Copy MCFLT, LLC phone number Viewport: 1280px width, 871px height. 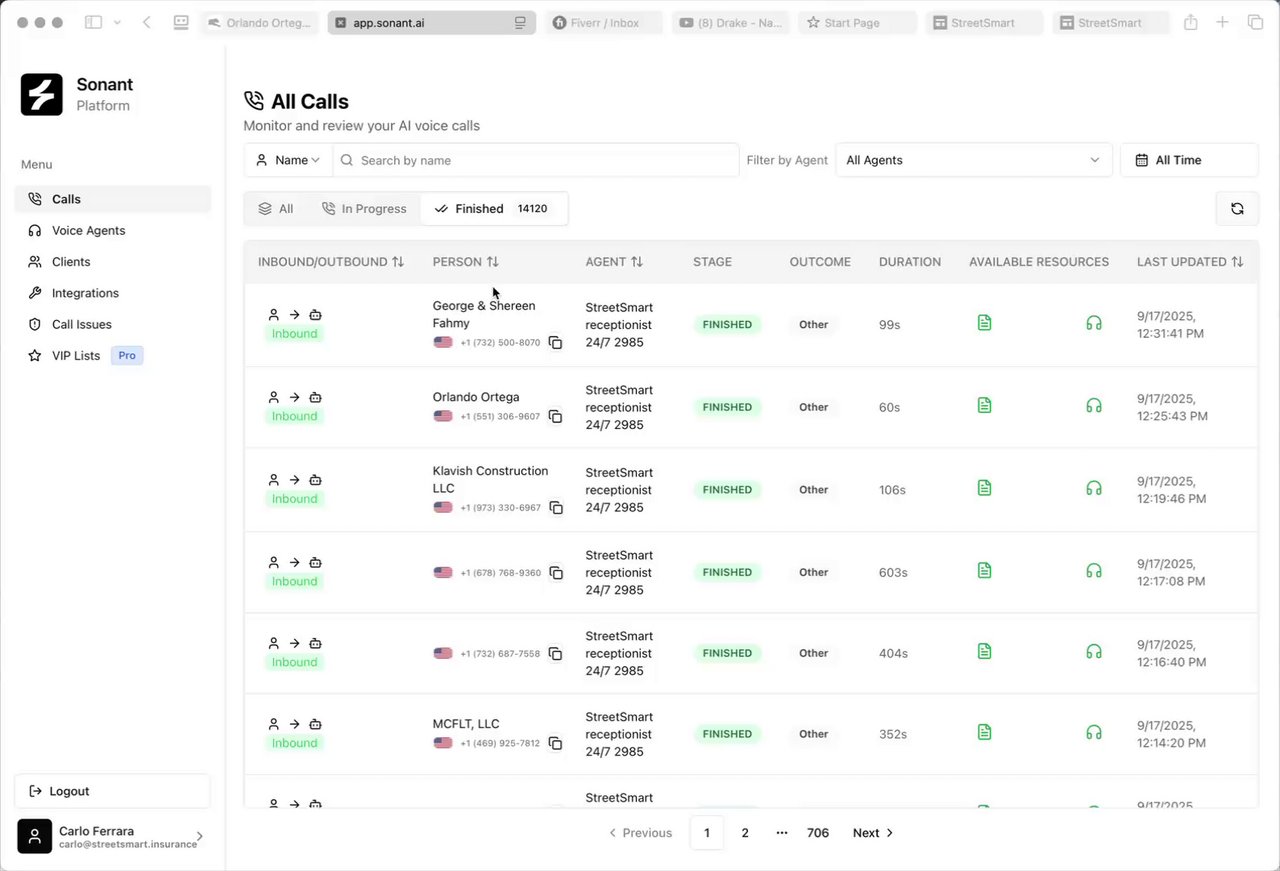click(556, 744)
